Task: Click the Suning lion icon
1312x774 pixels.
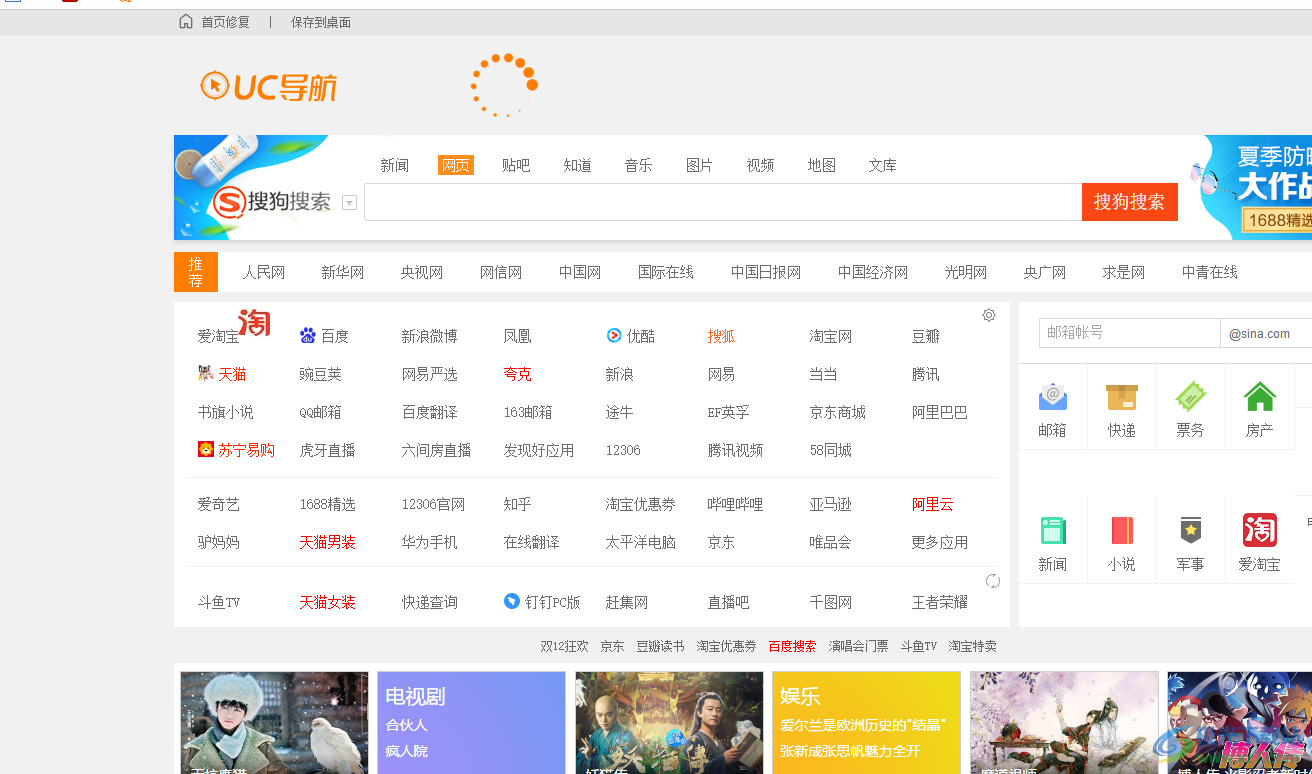Action: tap(206, 450)
